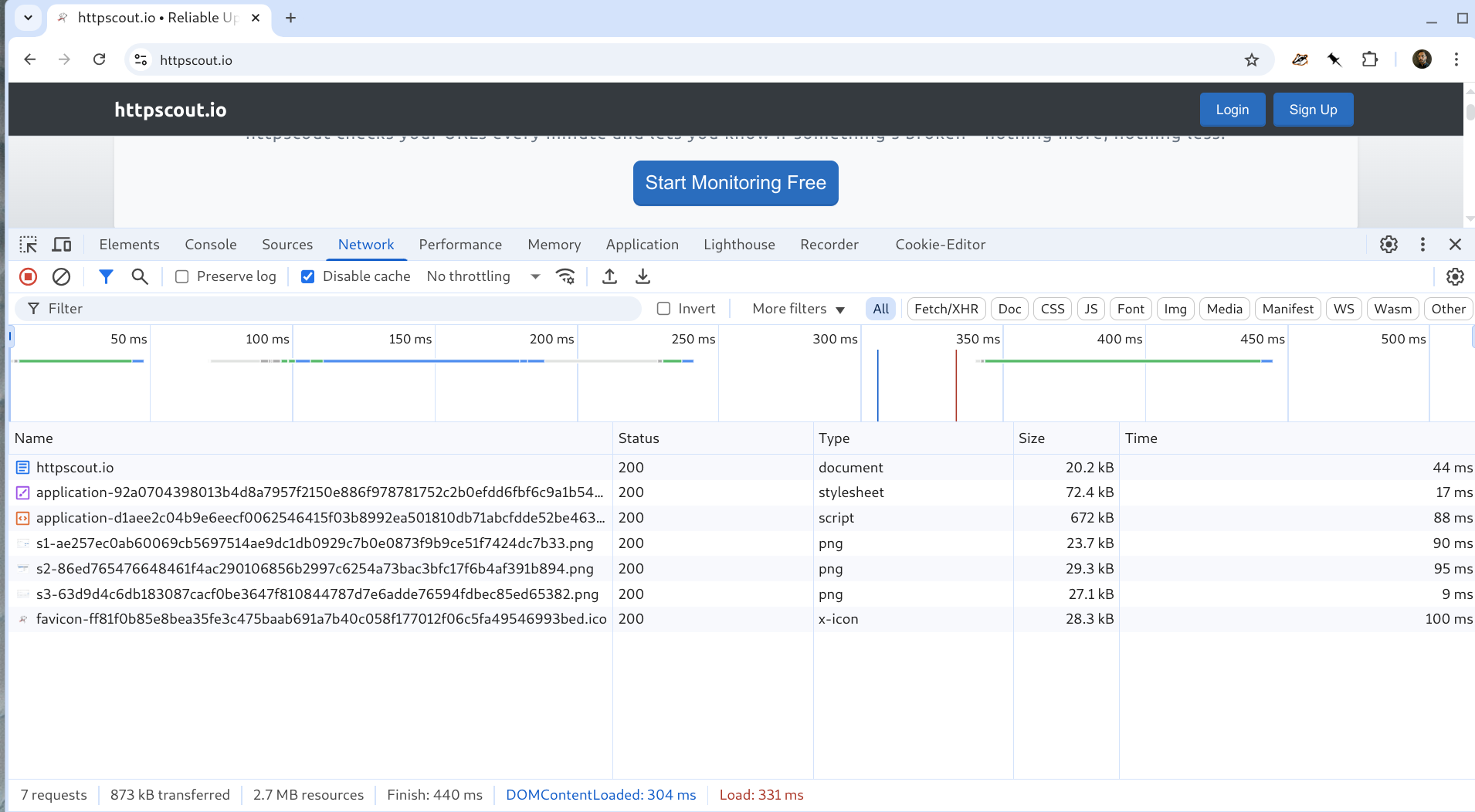Open Chrome extensions puzzle icon

(x=1370, y=59)
